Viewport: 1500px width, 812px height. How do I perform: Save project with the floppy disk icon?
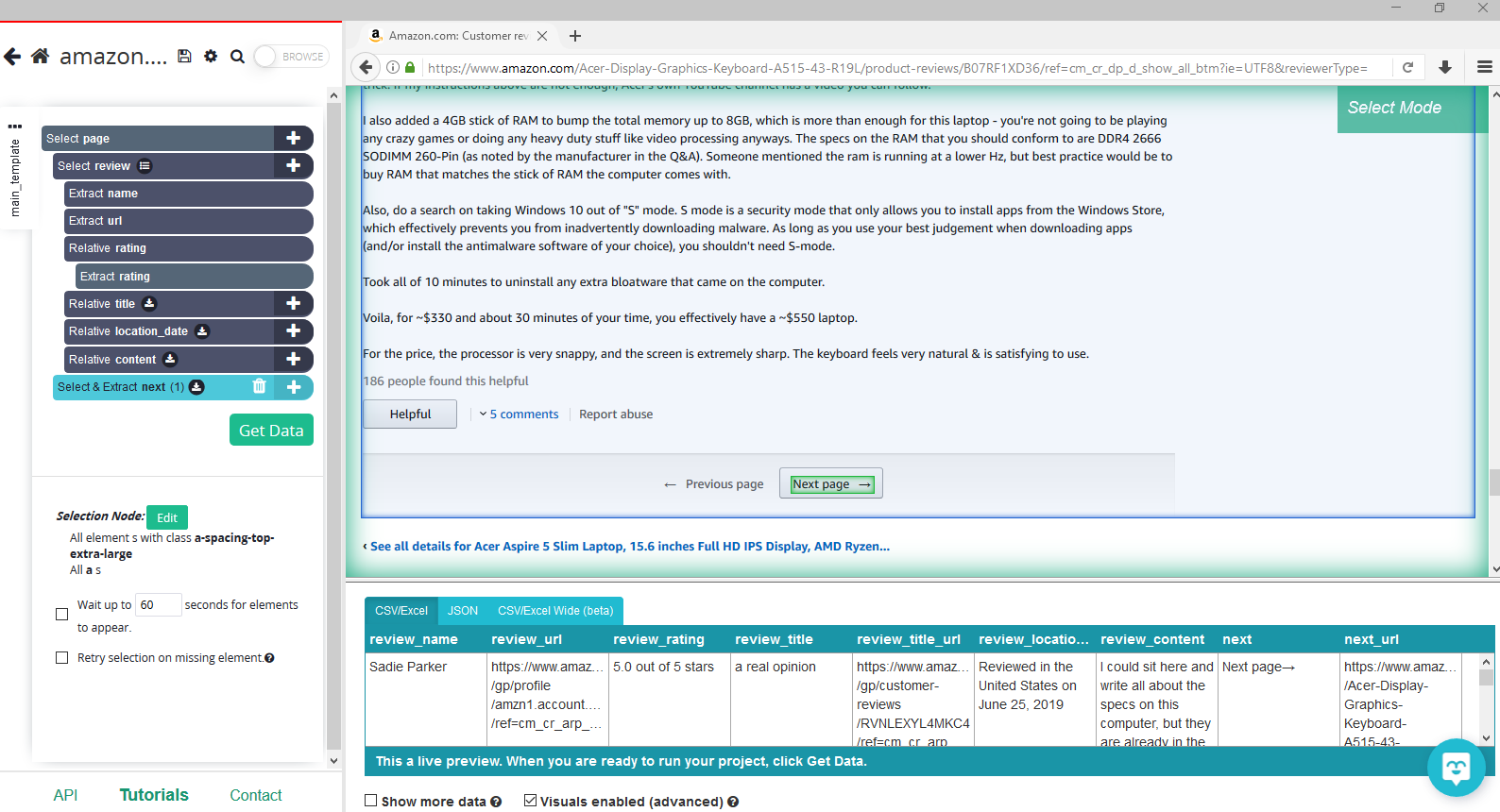pos(184,57)
